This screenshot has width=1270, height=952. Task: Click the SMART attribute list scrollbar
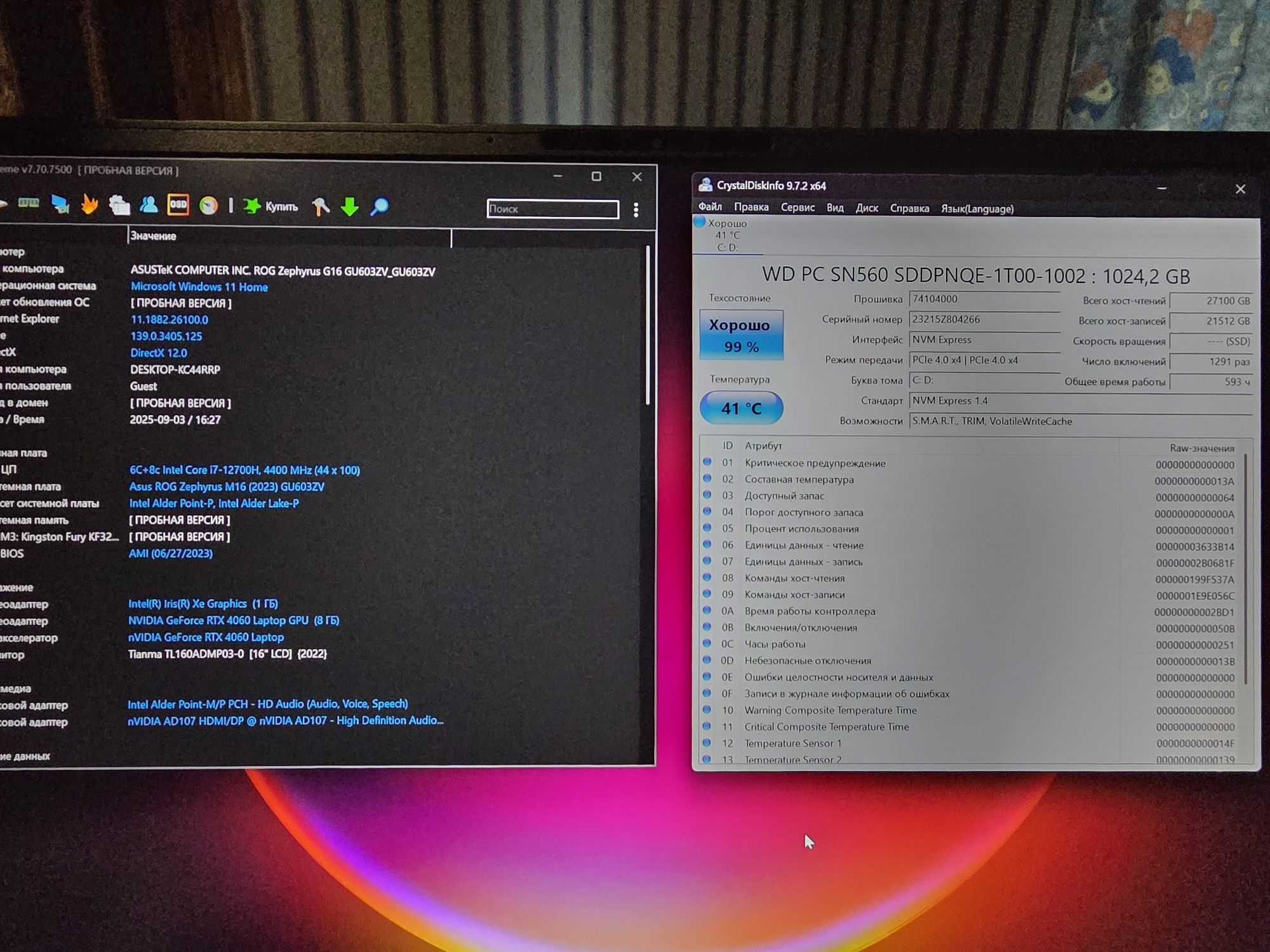click(1246, 569)
